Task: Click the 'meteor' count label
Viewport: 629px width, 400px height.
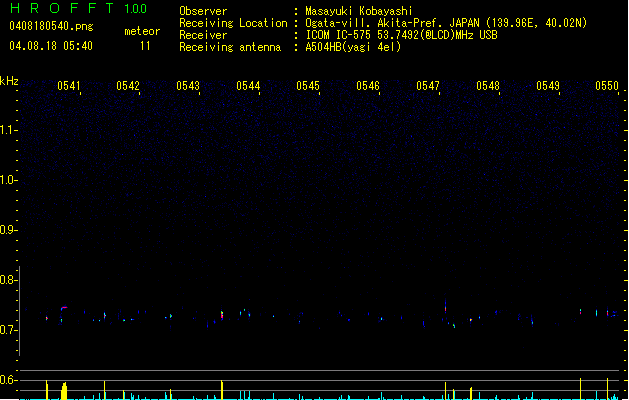Action: pos(142,31)
